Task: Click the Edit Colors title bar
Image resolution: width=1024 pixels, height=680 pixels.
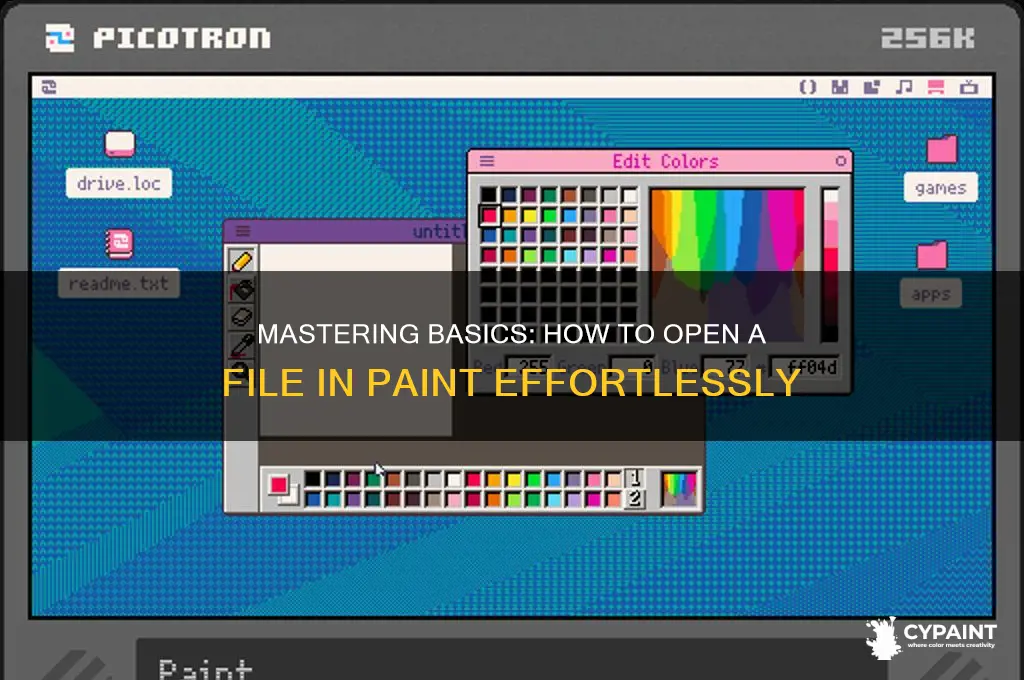Action: [660, 161]
